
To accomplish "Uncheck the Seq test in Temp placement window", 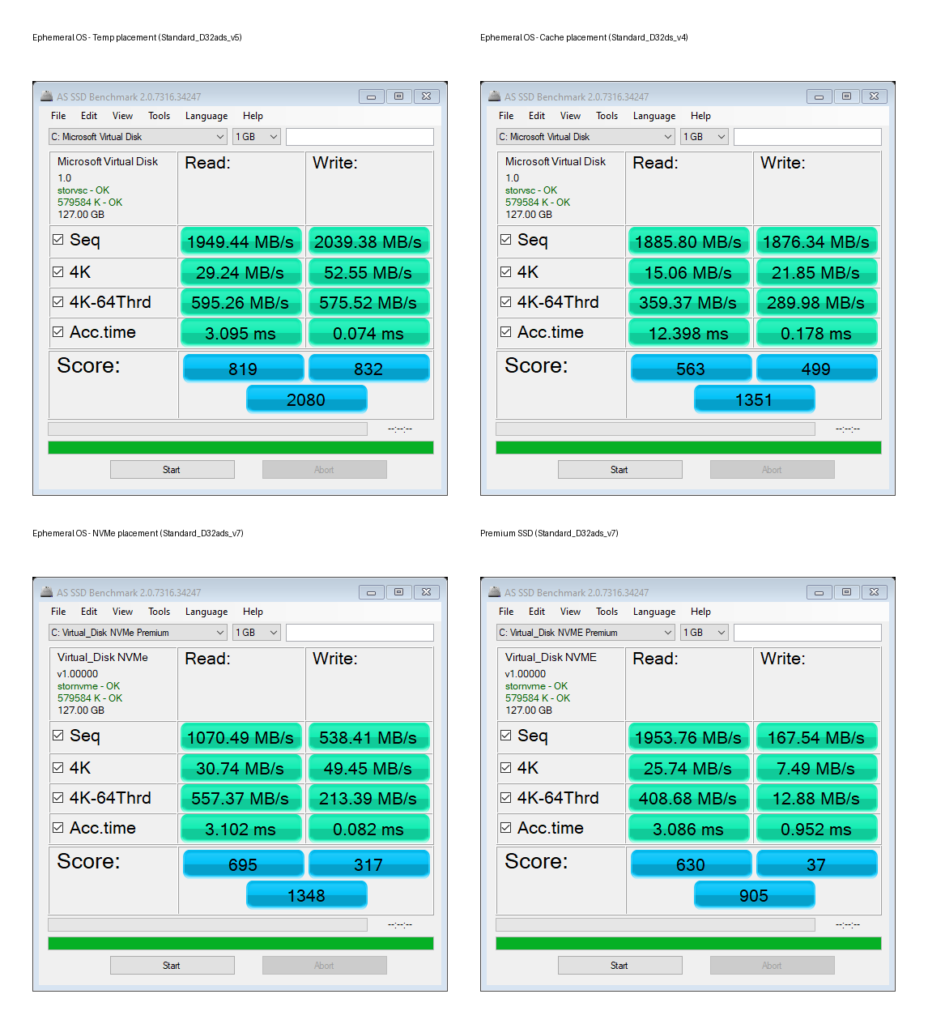I will coord(58,241).
